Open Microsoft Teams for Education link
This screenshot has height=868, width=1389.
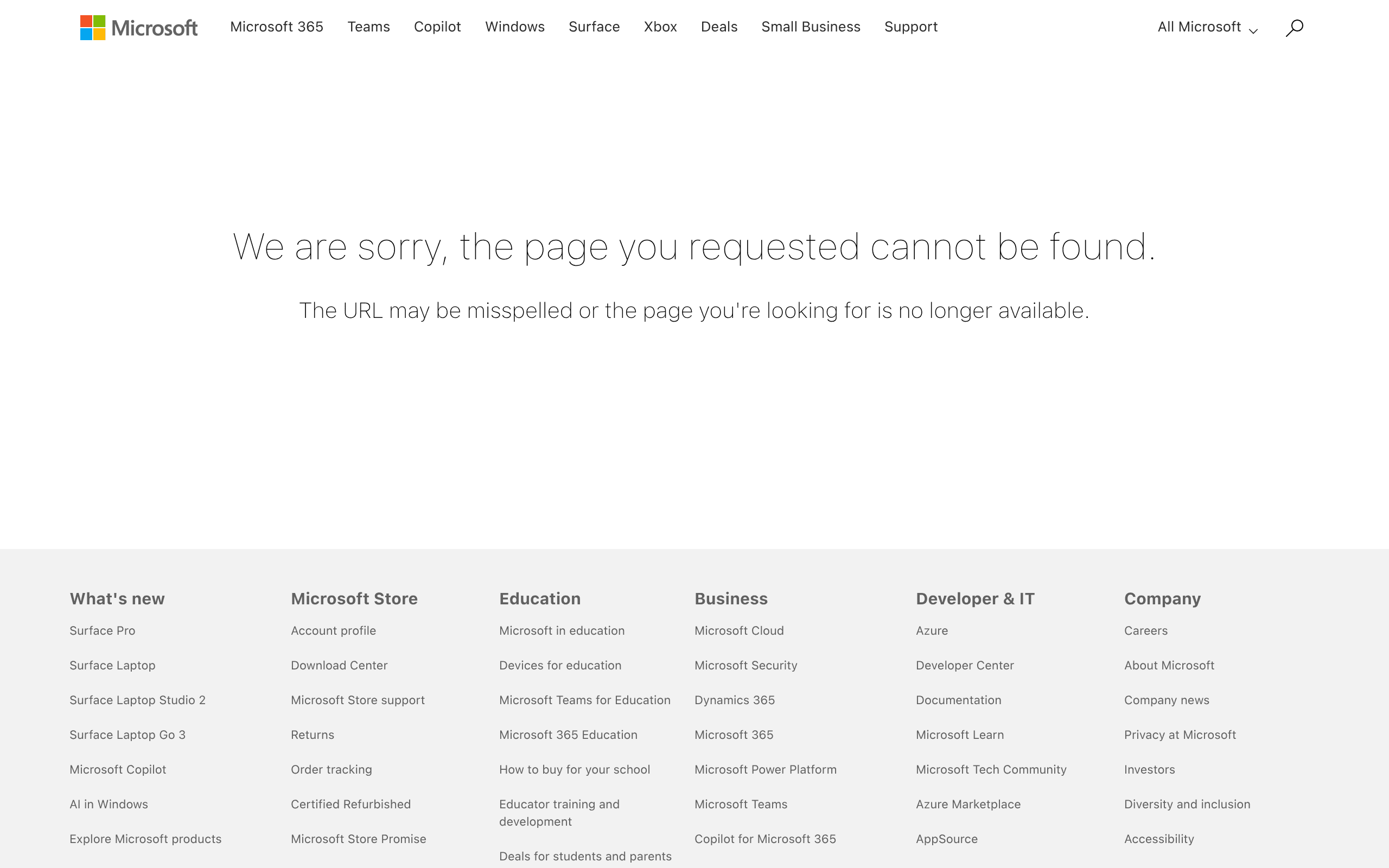(585, 700)
